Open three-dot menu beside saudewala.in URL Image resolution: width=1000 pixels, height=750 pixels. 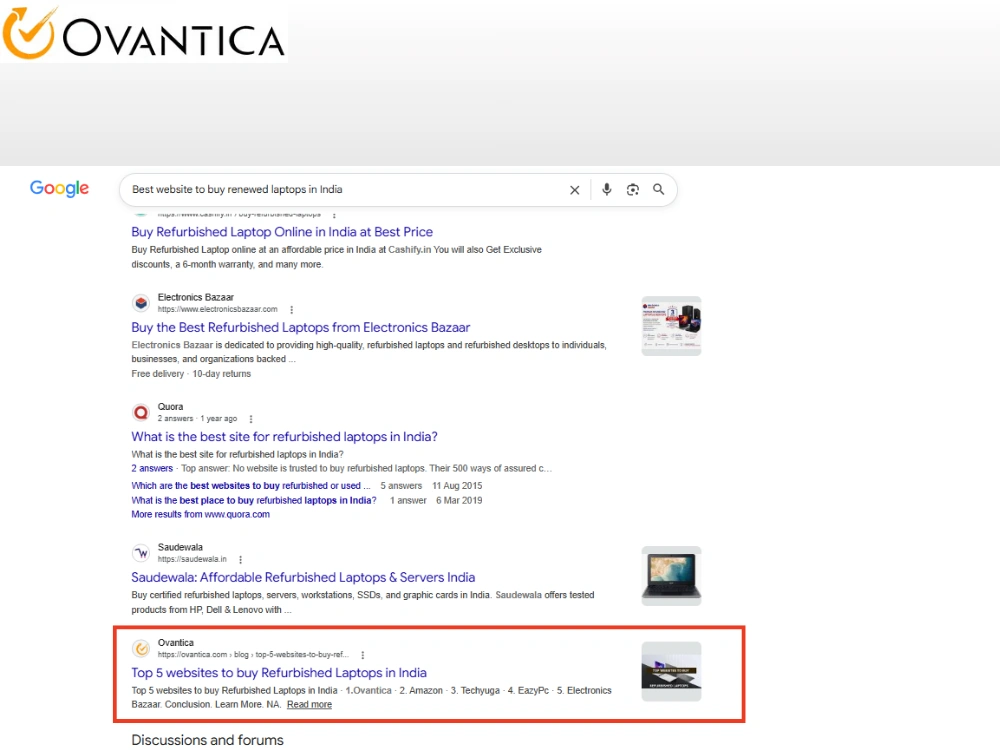tap(240, 559)
